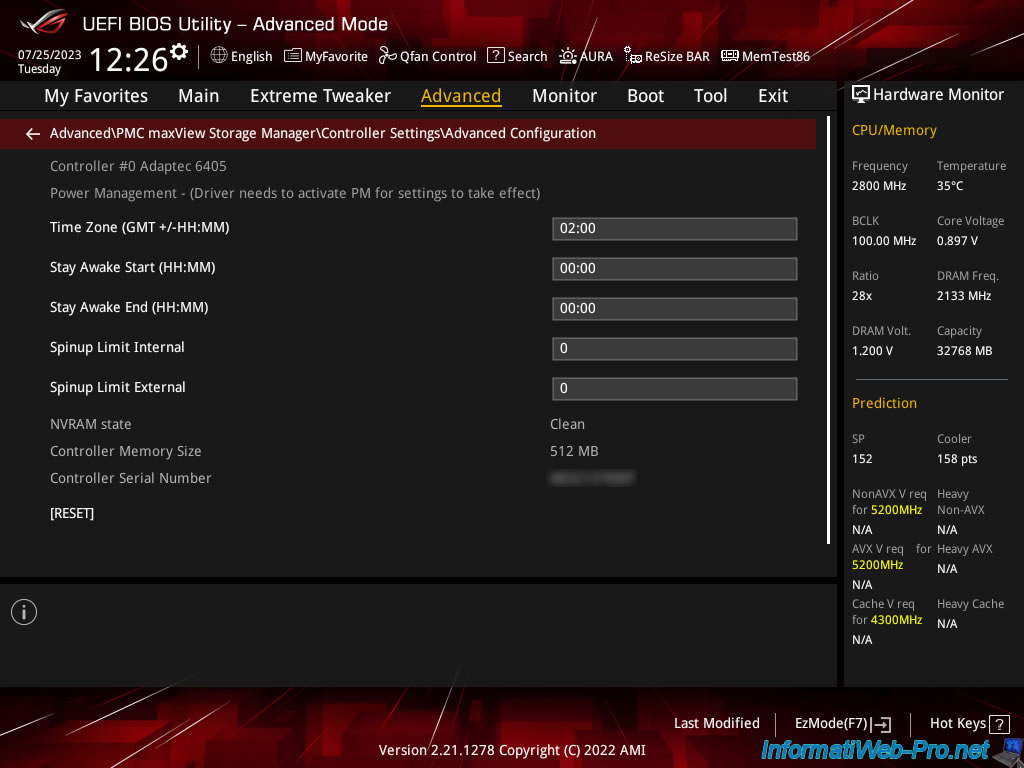Image resolution: width=1024 pixels, height=768 pixels.
Task: Click the EzMode switch arrow icon
Action: point(882,724)
